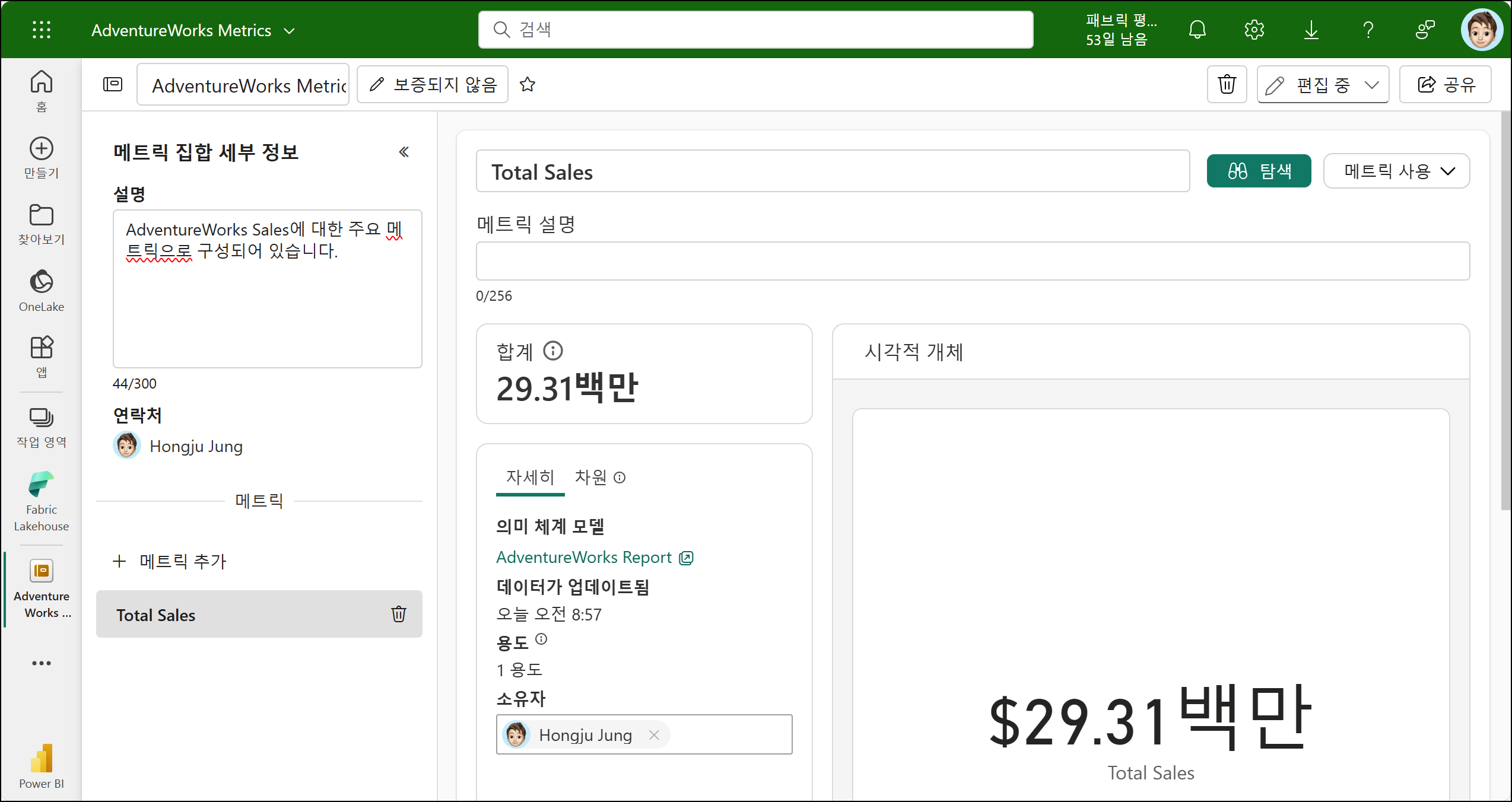This screenshot has height=802, width=1512.
Task: Switch to the 차원 tab
Action: tap(600, 477)
